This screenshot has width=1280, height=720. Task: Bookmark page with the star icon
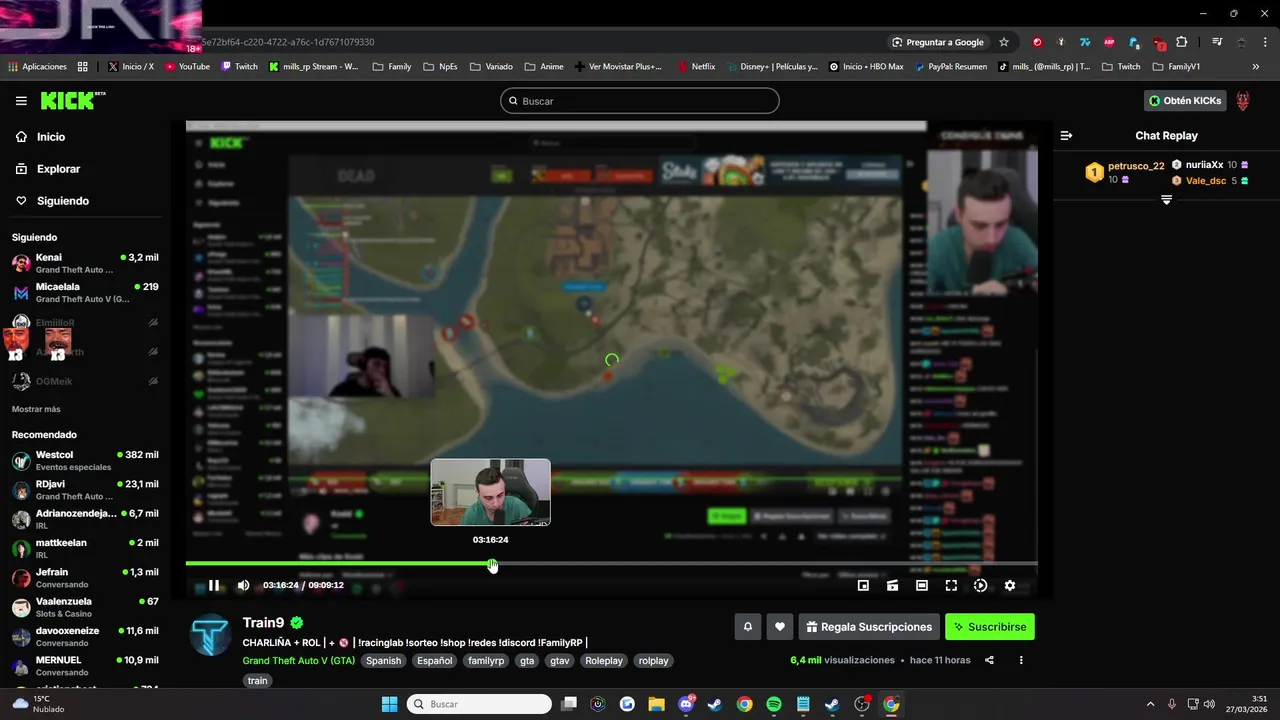coord(1004,42)
